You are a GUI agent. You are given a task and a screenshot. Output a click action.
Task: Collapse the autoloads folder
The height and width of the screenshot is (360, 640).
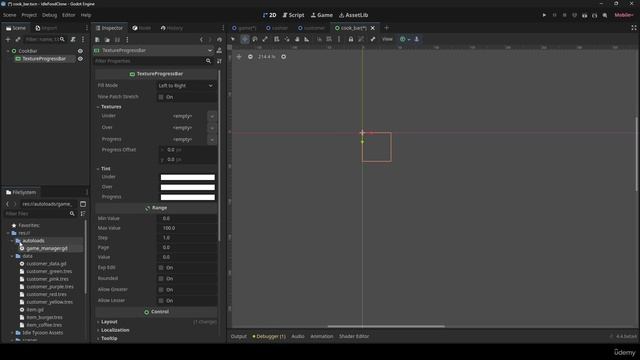(x=12, y=241)
